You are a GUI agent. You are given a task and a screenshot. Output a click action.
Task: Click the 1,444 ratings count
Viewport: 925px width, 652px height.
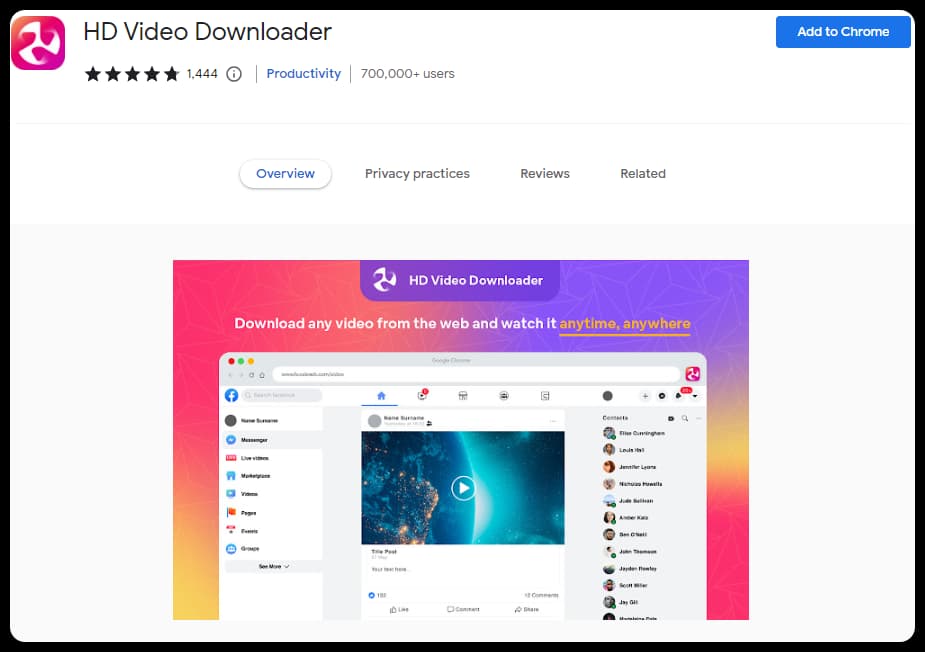[x=202, y=74]
